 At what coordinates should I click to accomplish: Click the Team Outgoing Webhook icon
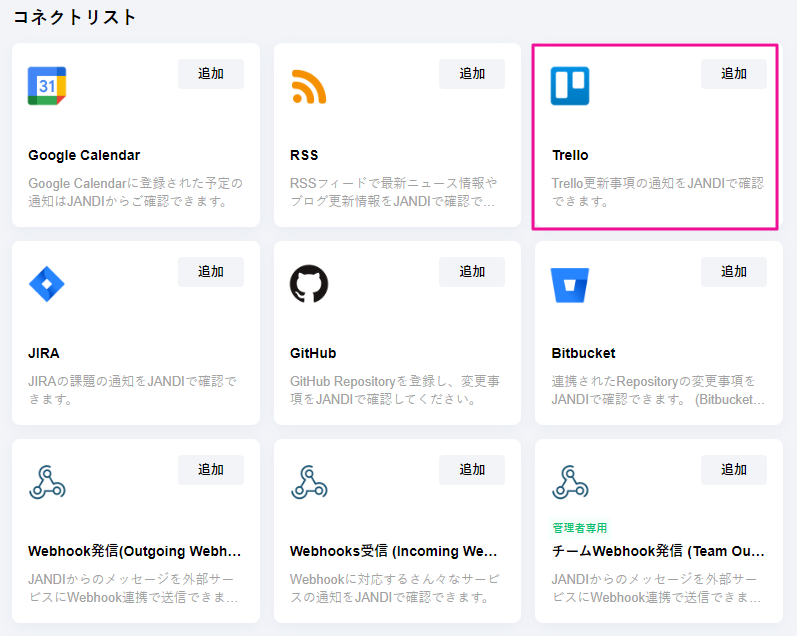[570, 482]
